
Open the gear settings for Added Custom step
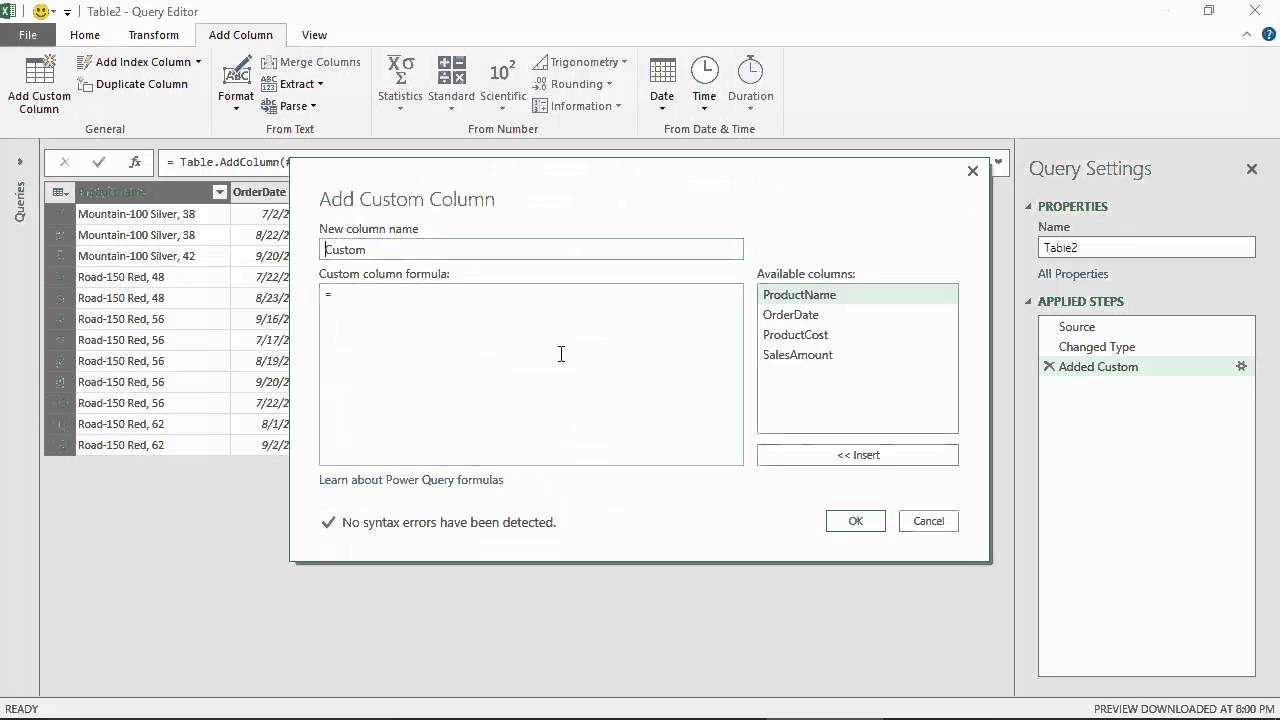1241,367
